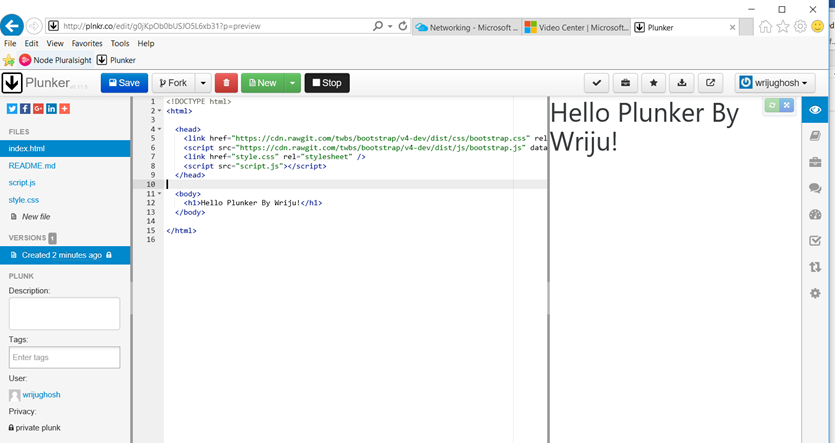Switch to Video Center Microsoft tab
Viewport: 835px width, 443px height.
577,27
